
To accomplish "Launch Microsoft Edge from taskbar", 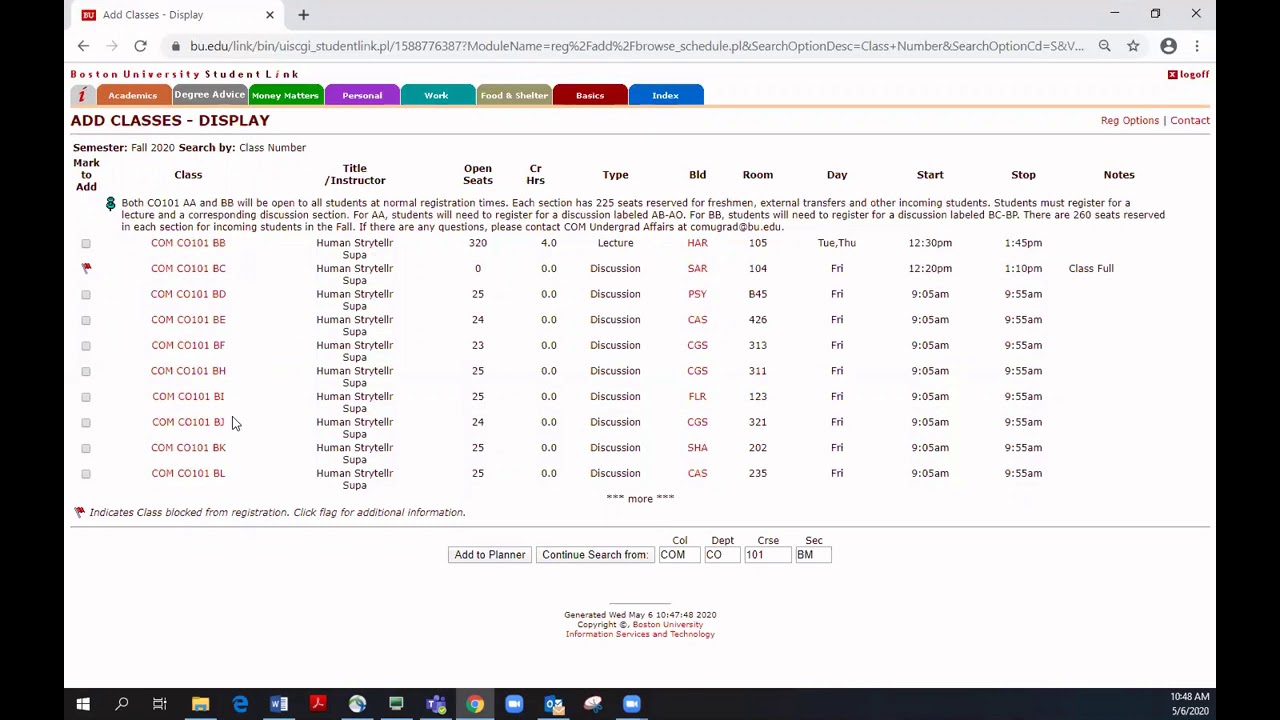I will 240,704.
